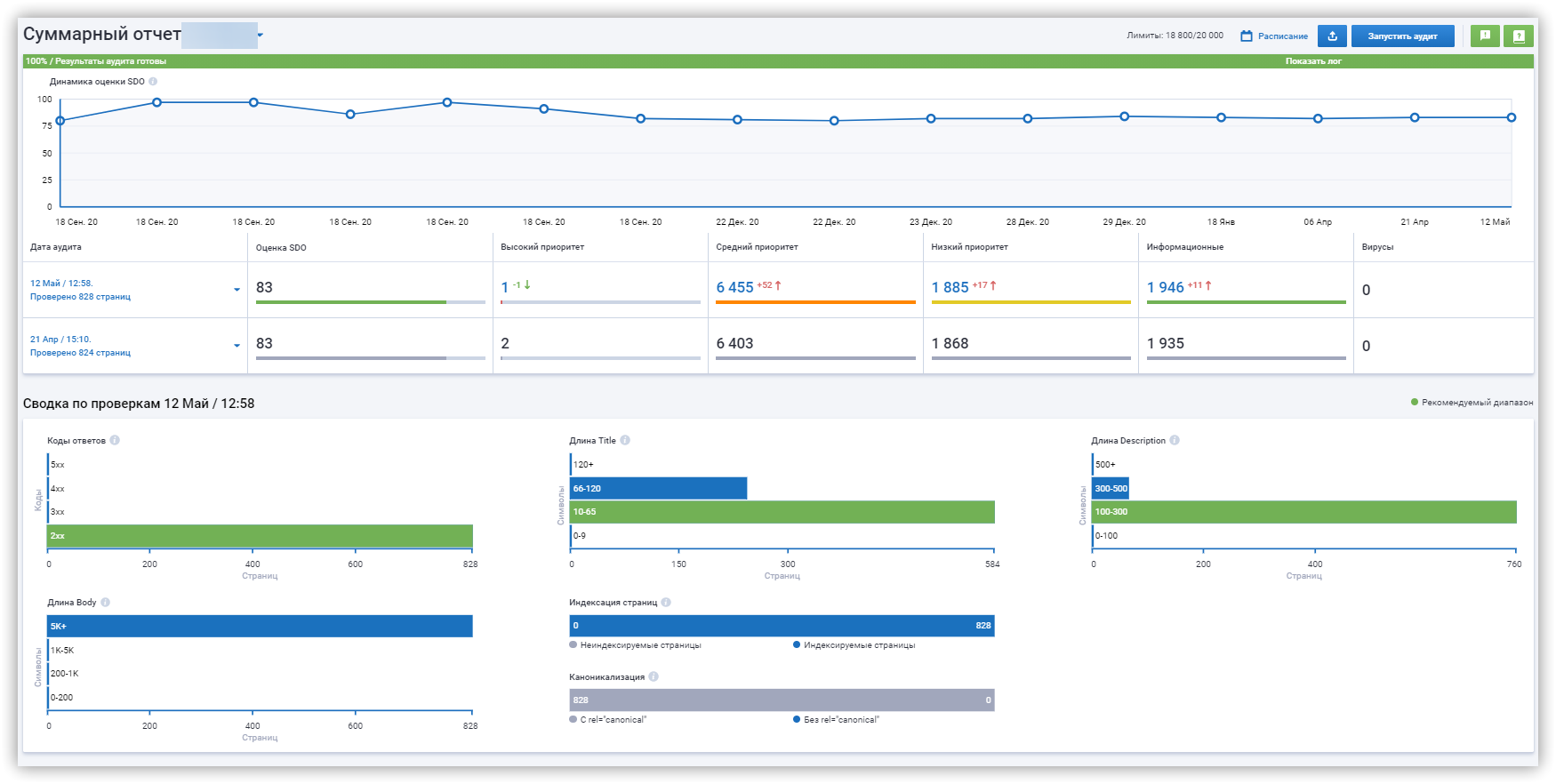Viewport: 1556px width, 784px height.
Task: Click info icon beside Длина Title
Action: coord(625,440)
